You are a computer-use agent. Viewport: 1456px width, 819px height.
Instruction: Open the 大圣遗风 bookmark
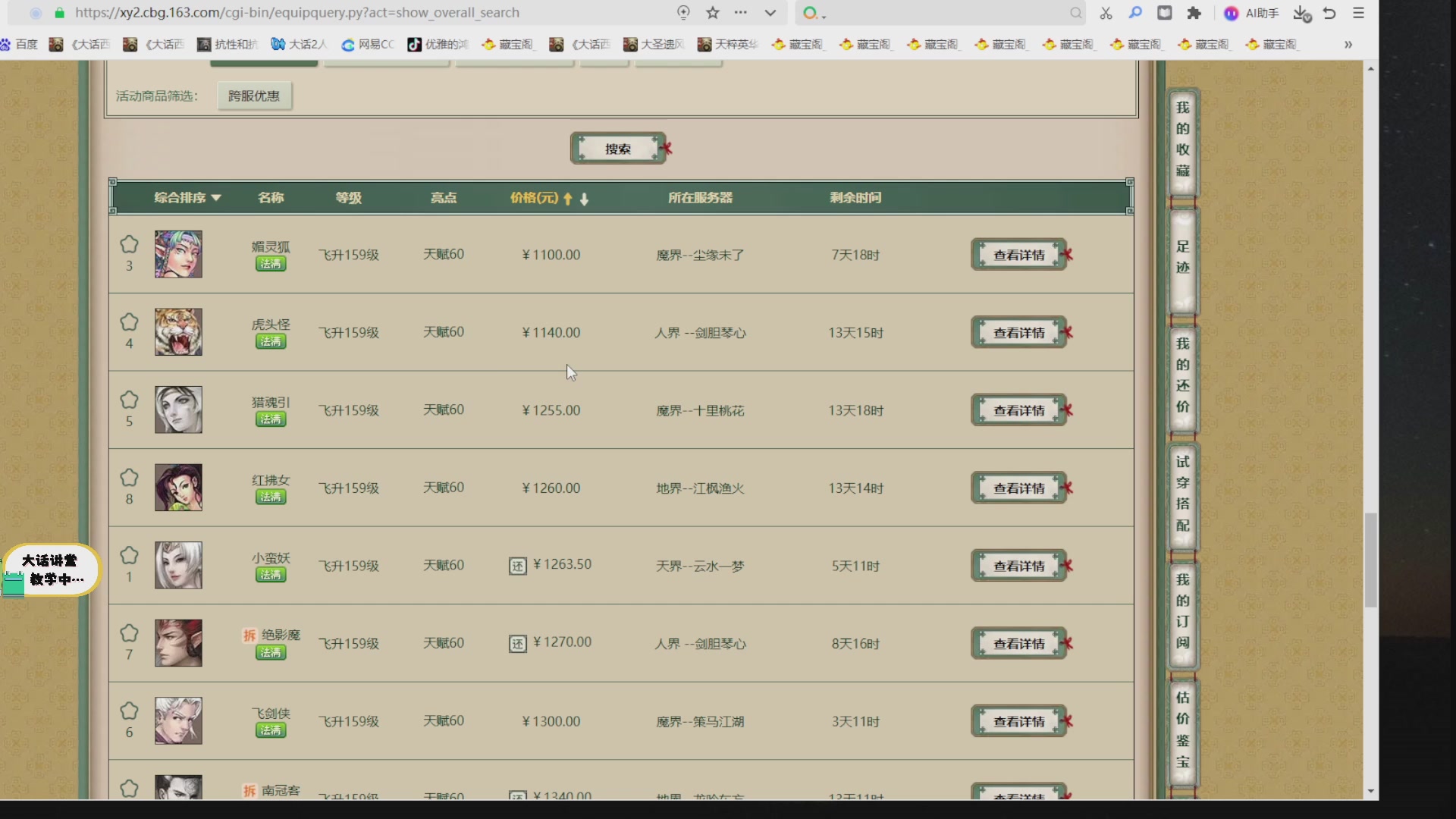click(654, 45)
